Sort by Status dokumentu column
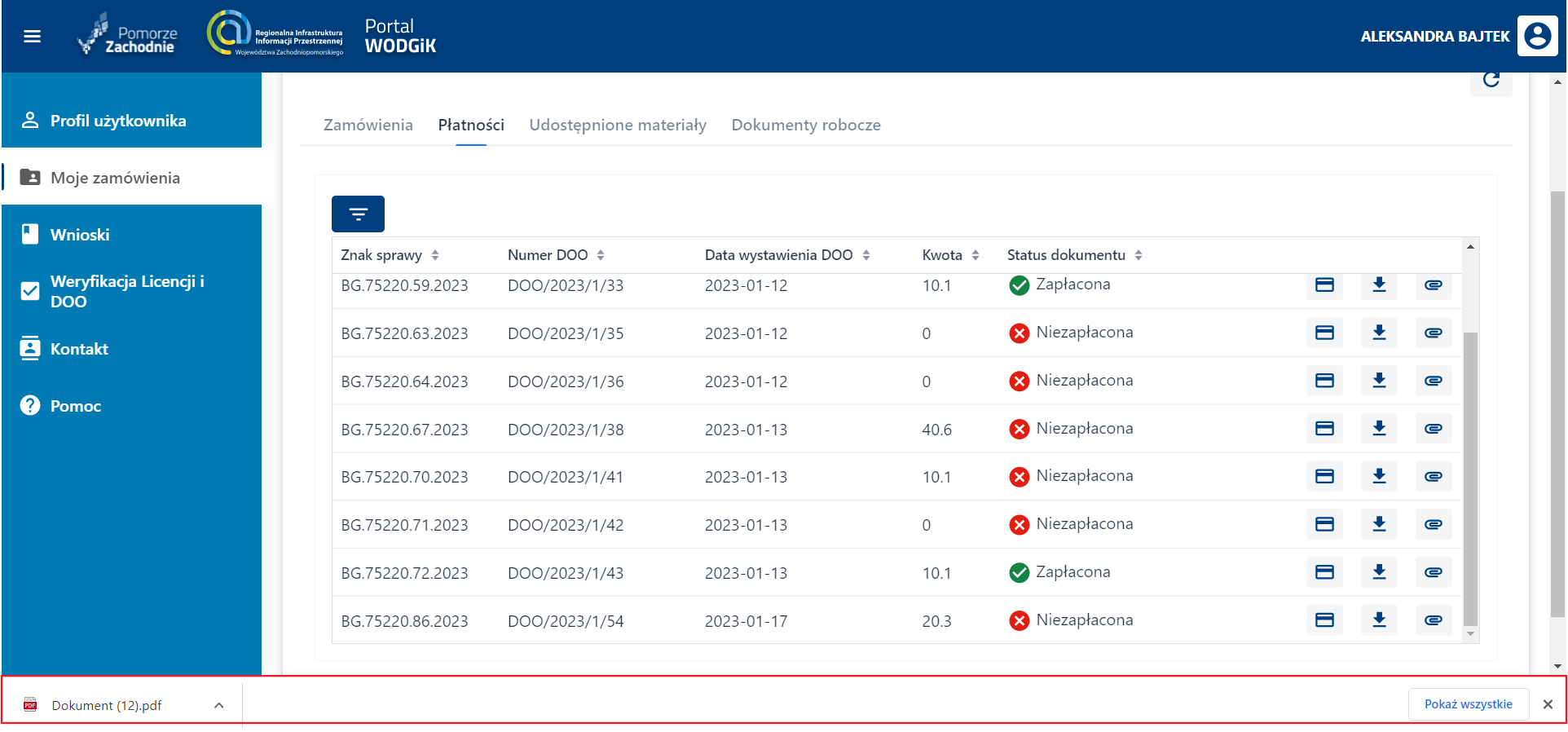 1138,255
